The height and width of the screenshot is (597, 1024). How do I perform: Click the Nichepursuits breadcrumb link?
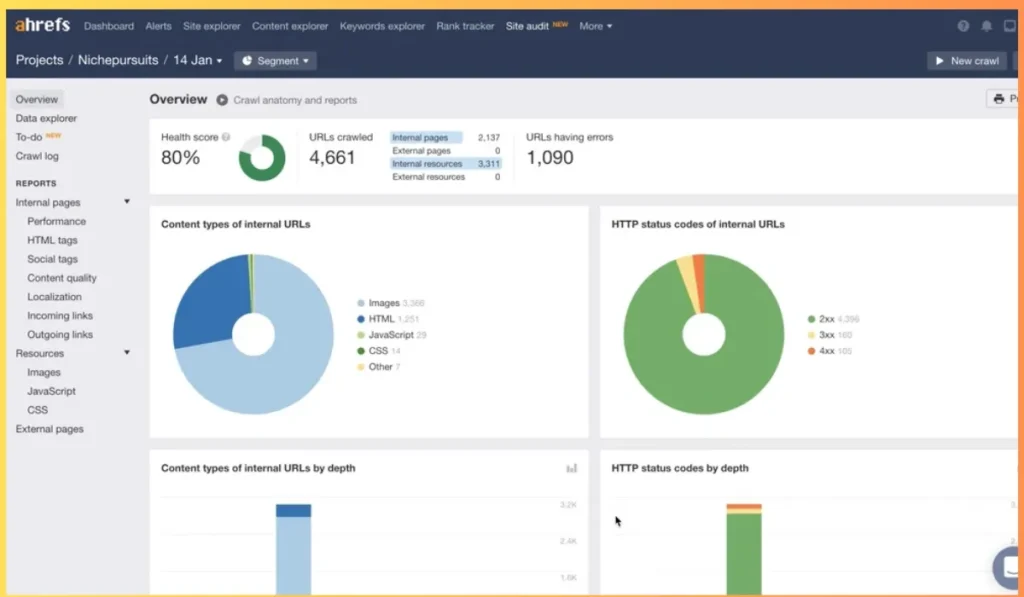(118, 60)
